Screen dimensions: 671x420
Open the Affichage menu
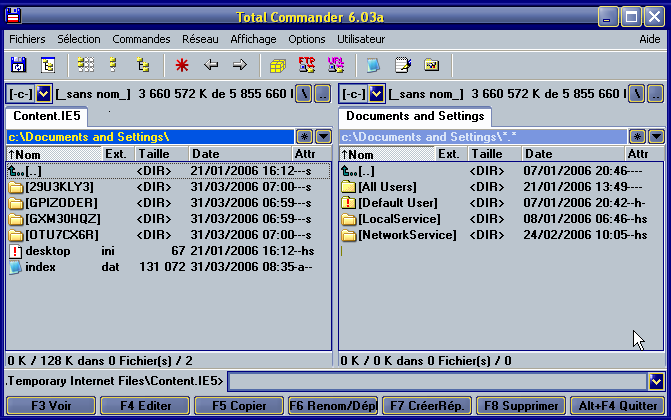(x=253, y=39)
